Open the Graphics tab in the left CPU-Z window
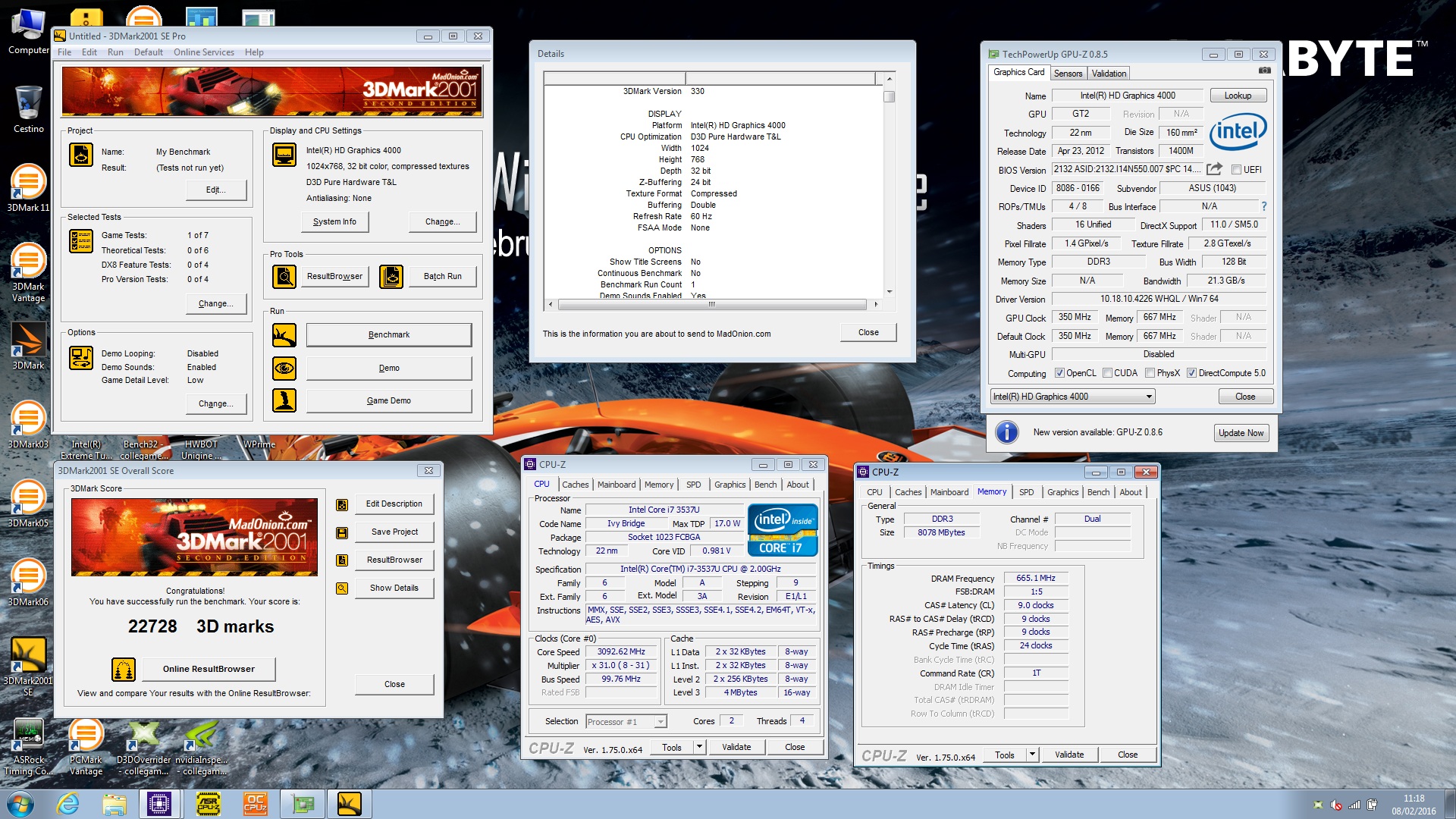This screenshot has height=819, width=1456. click(x=730, y=485)
